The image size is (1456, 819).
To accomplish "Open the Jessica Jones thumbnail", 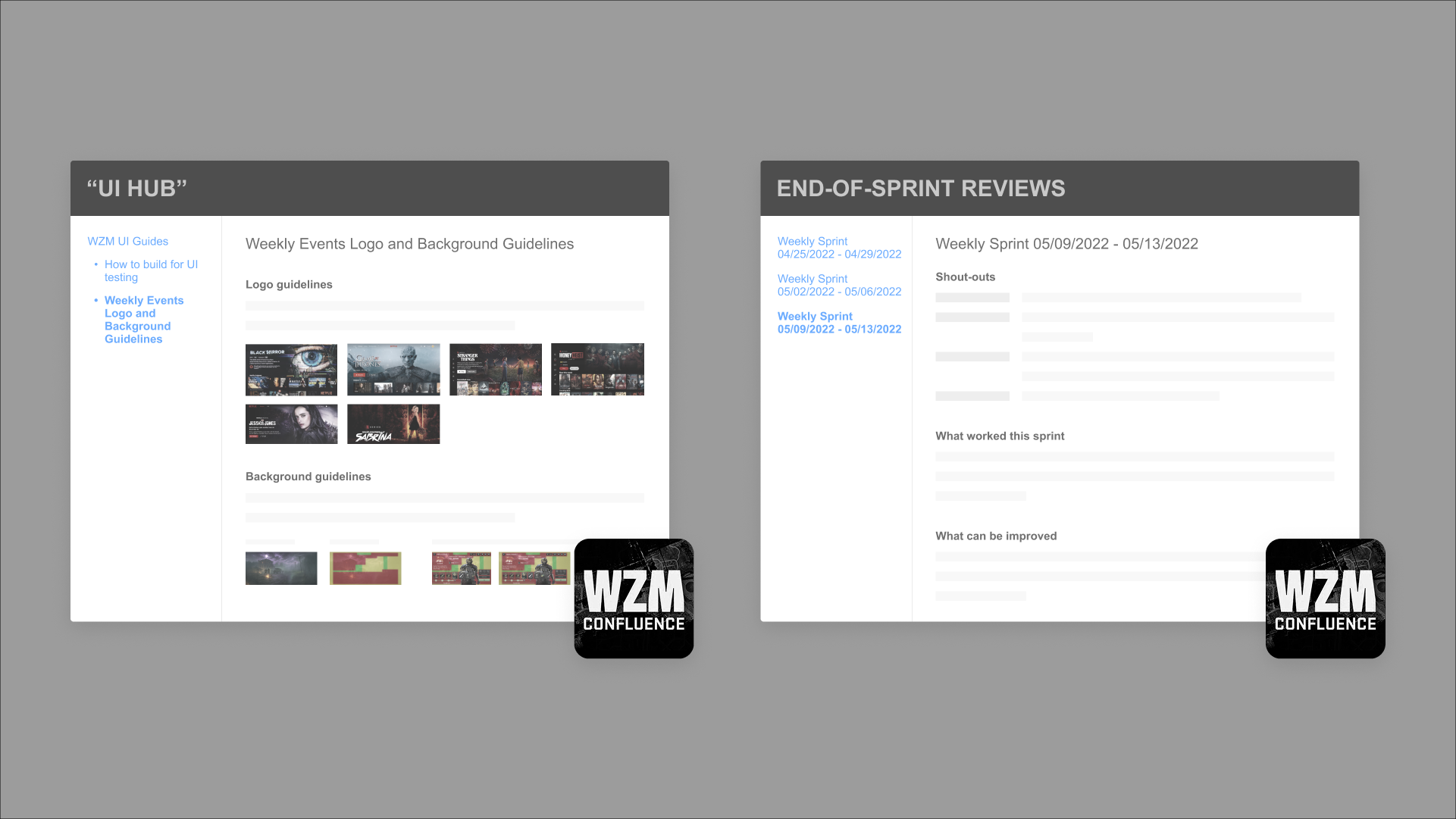I will coord(291,424).
